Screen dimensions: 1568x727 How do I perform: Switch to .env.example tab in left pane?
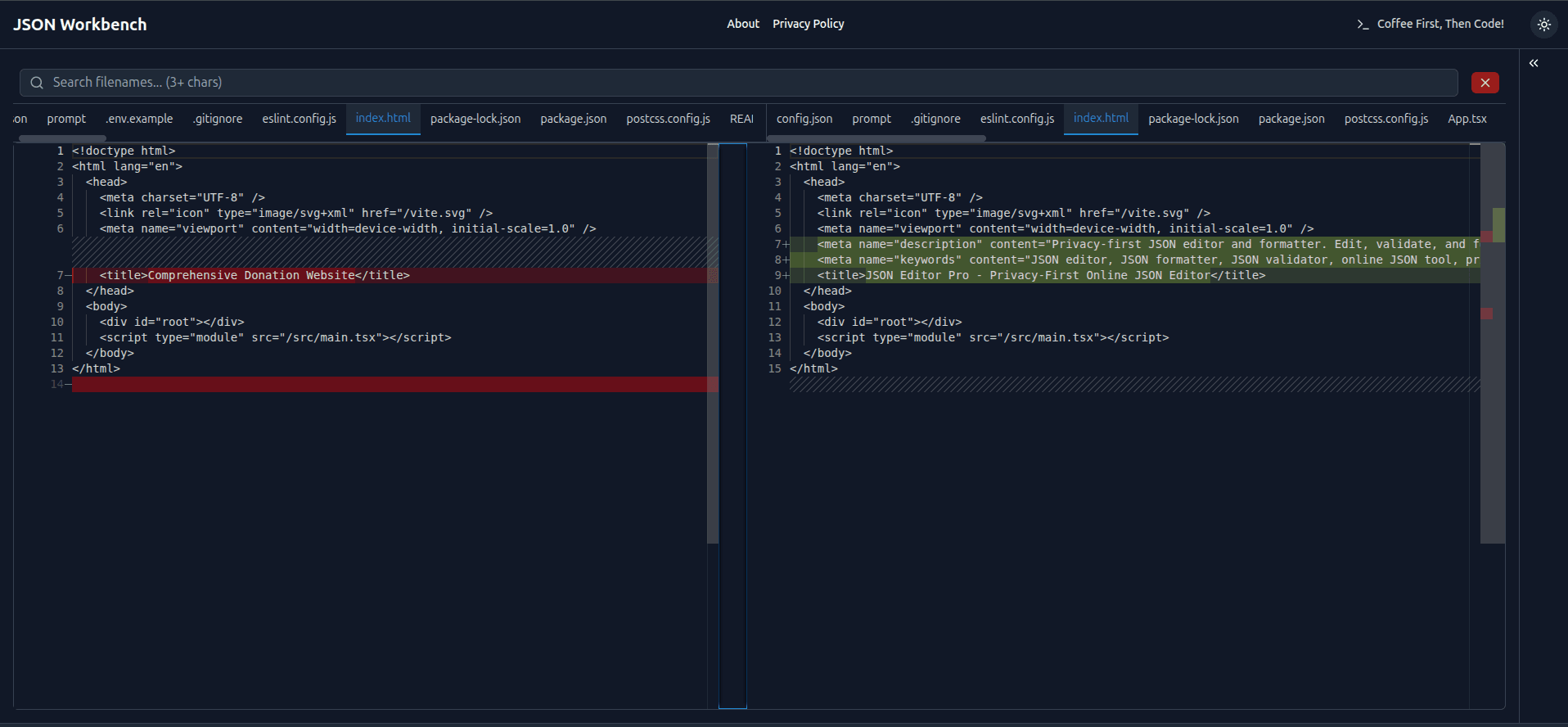point(139,119)
